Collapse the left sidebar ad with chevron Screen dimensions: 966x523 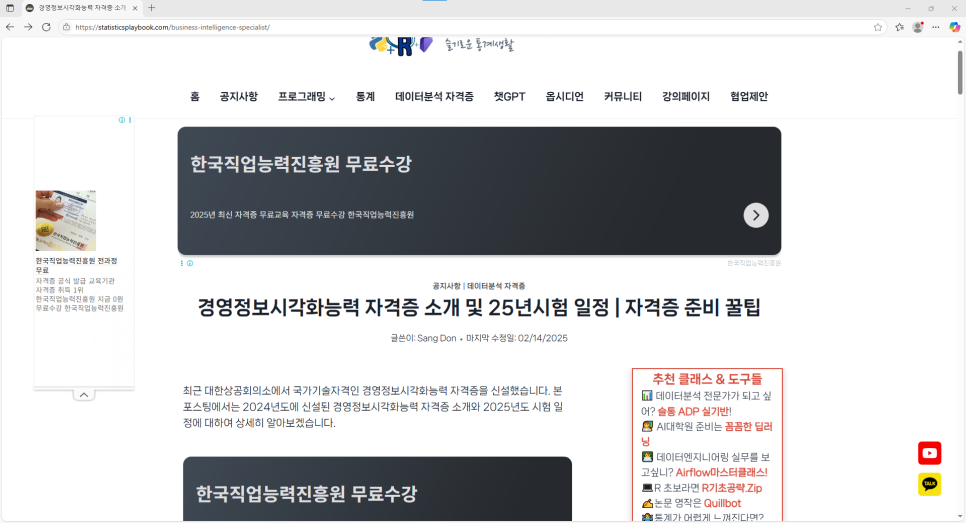click(84, 395)
